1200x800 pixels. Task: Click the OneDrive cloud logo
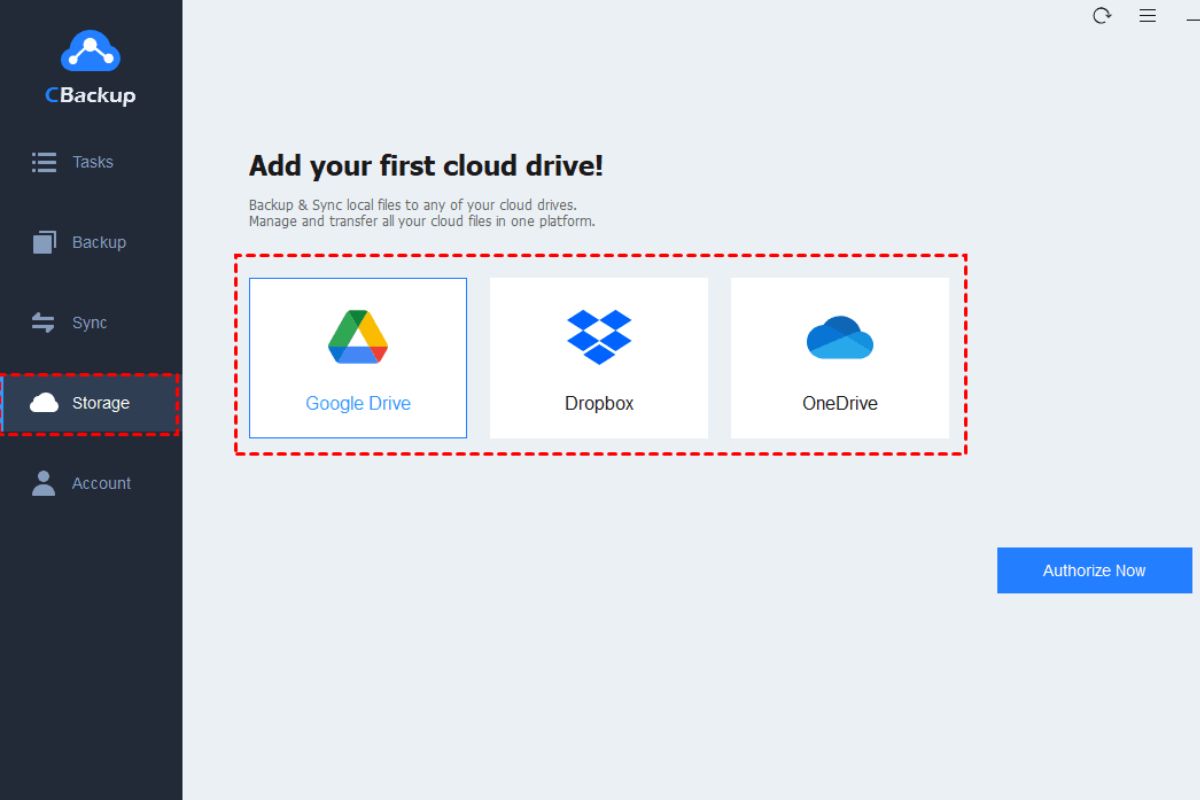(840, 338)
